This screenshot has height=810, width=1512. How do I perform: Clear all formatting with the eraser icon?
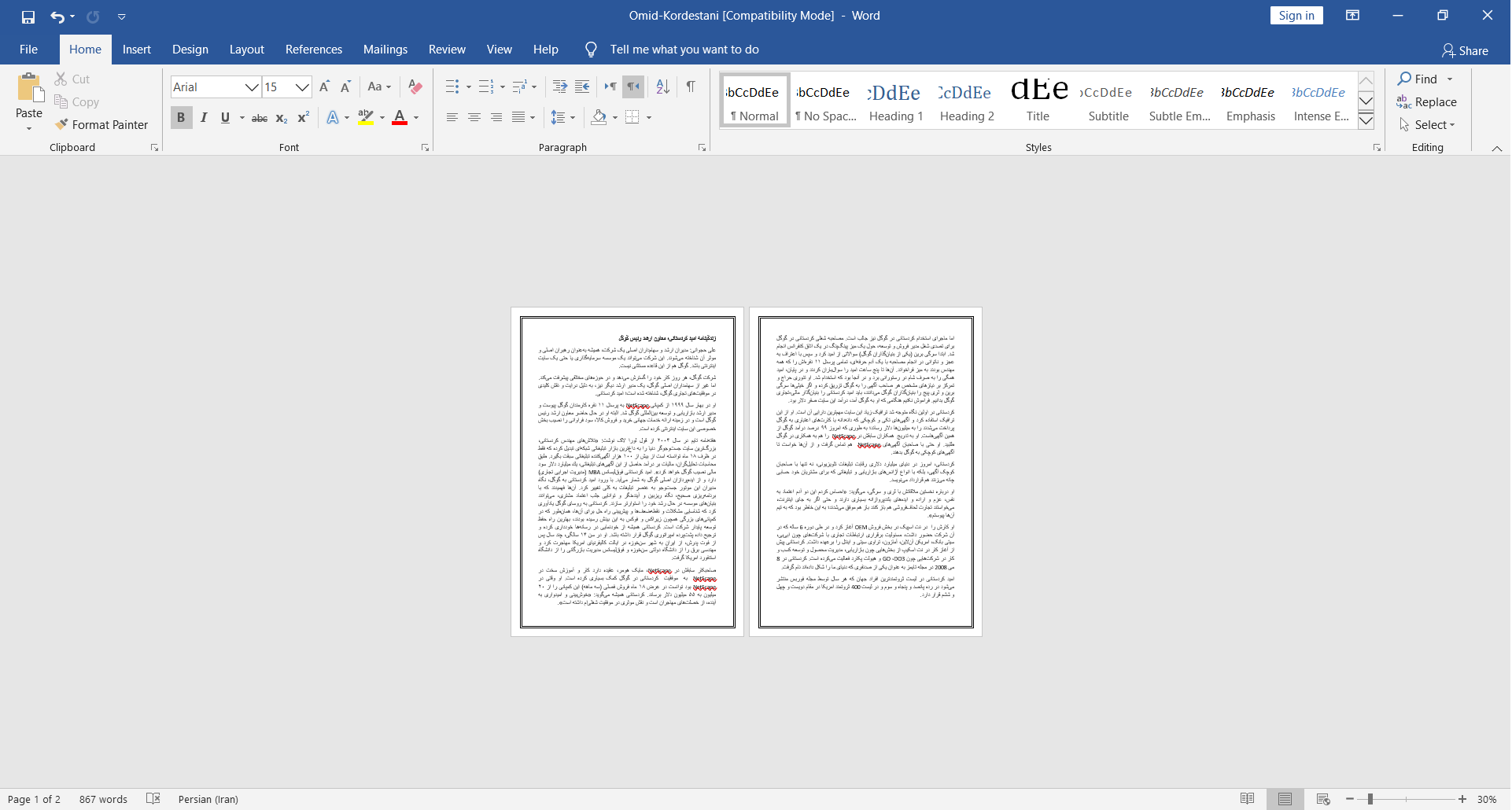pos(415,87)
